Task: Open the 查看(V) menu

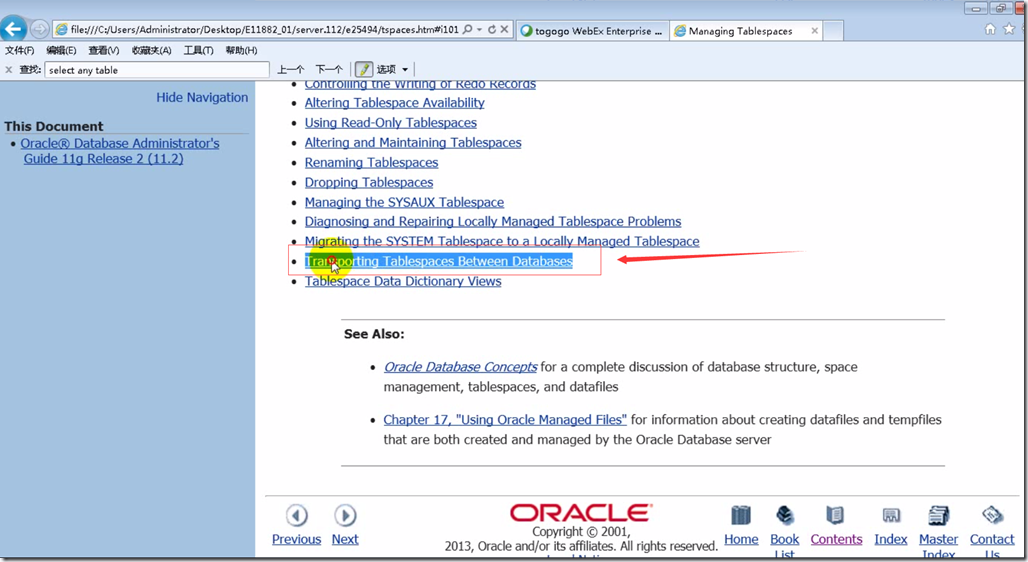Action: tap(104, 50)
